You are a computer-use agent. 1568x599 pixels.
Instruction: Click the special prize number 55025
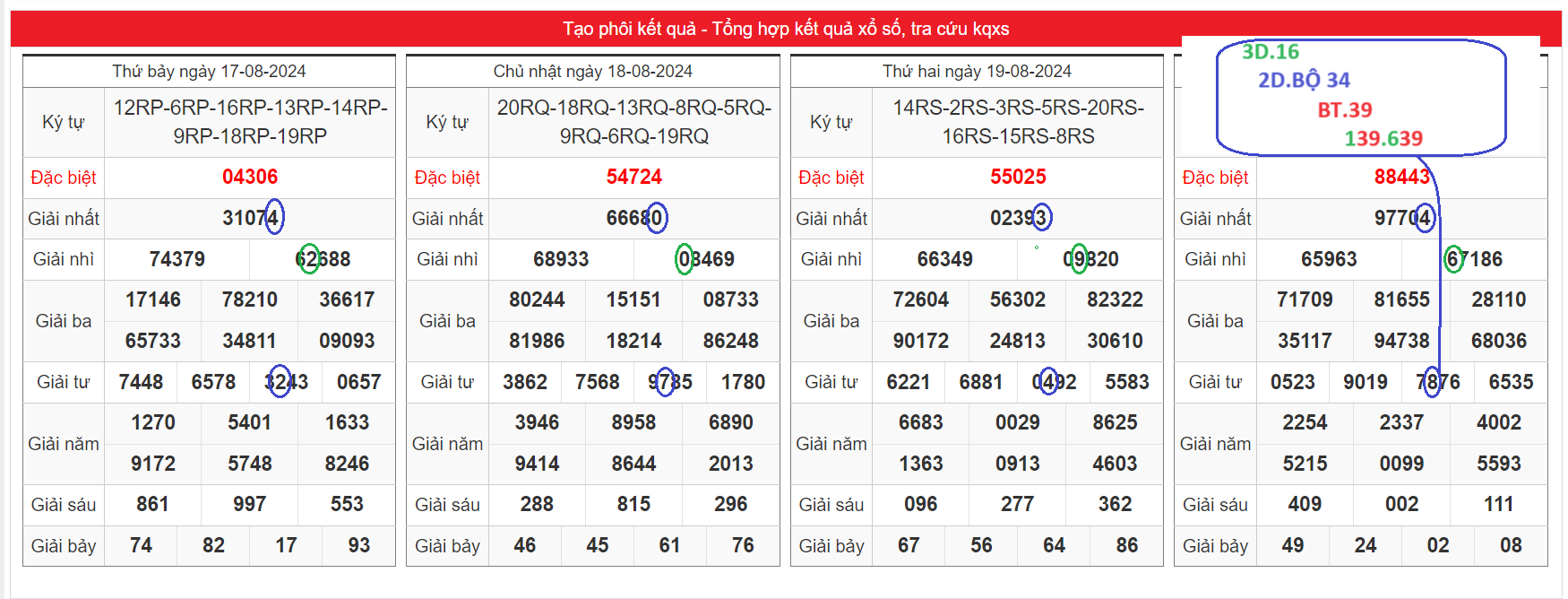tap(1018, 177)
